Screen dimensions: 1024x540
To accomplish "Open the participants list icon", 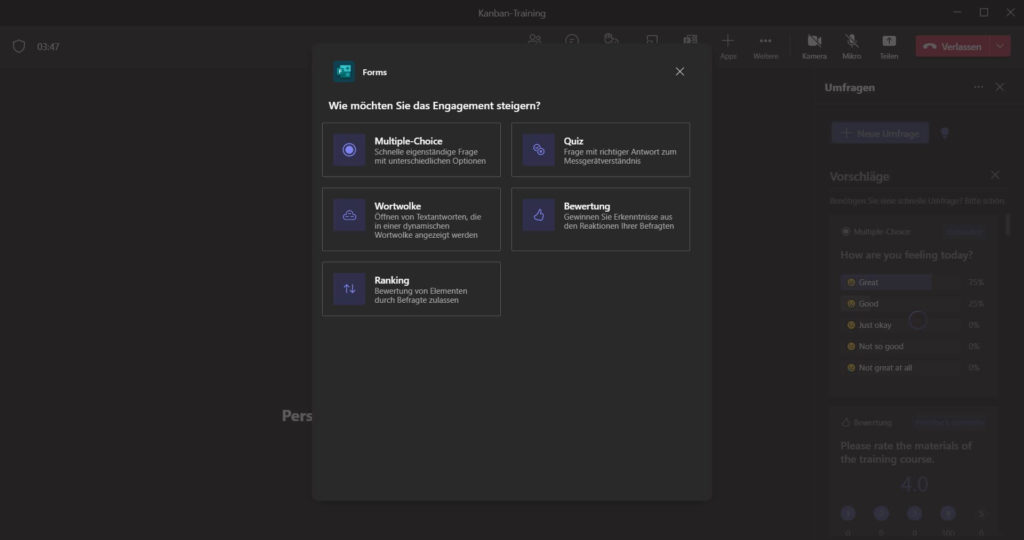I will point(535,41).
